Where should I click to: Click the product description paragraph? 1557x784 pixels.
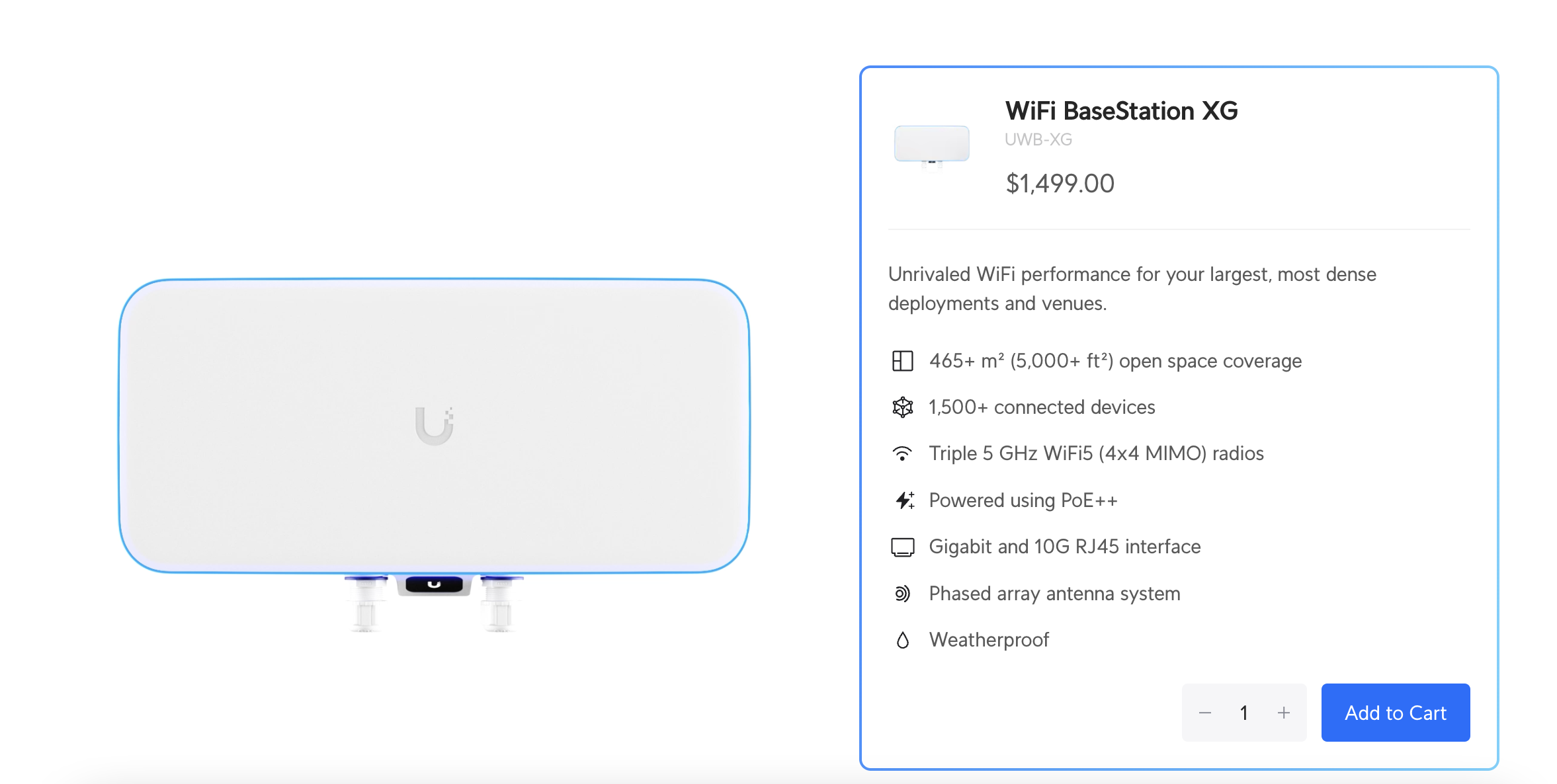1132,289
